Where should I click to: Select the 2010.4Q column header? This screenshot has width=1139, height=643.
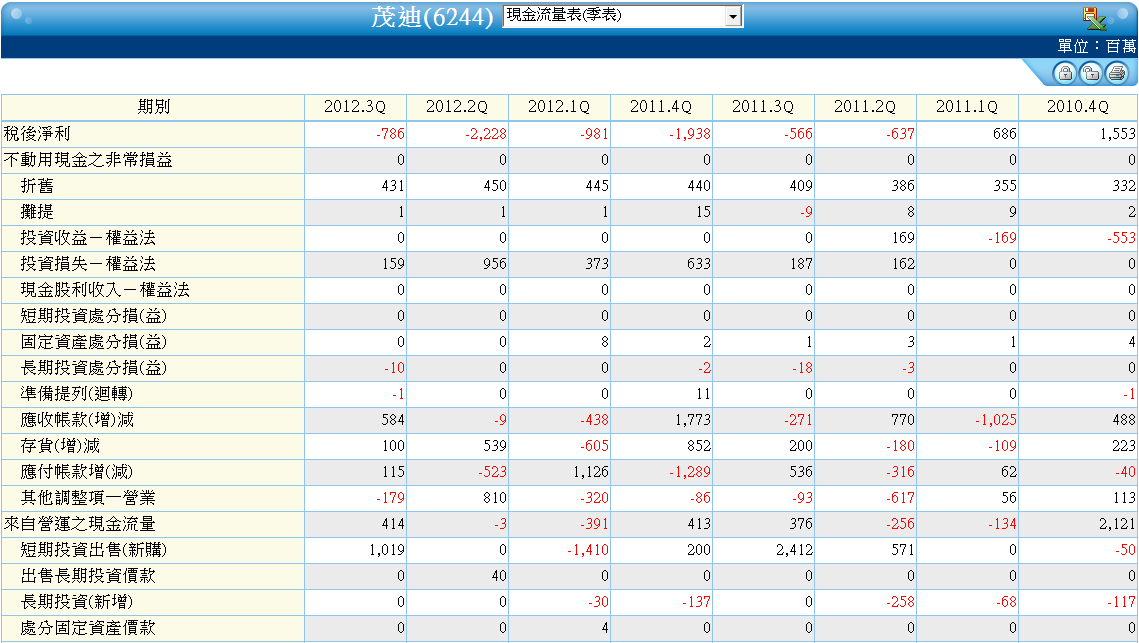(x=1078, y=107)
